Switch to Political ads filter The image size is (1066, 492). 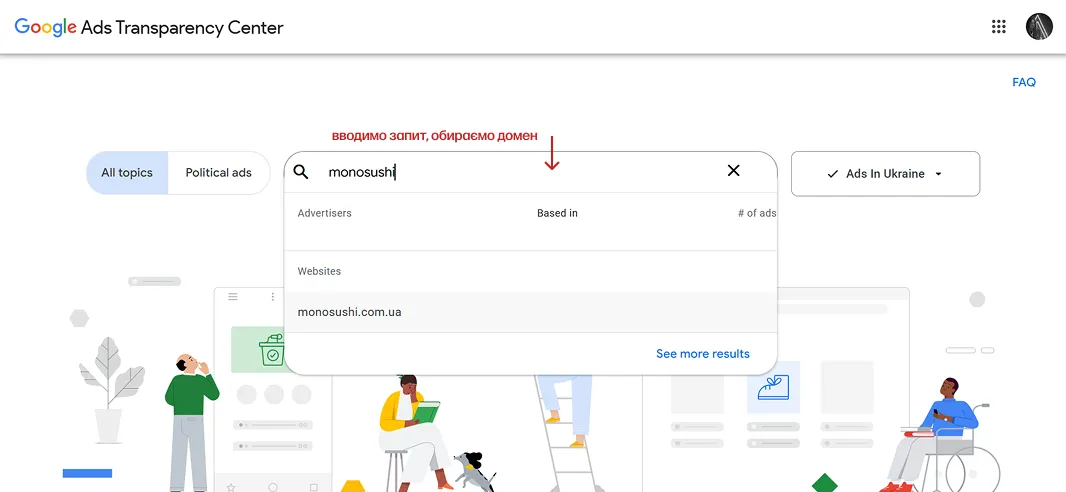pos(218,173)
